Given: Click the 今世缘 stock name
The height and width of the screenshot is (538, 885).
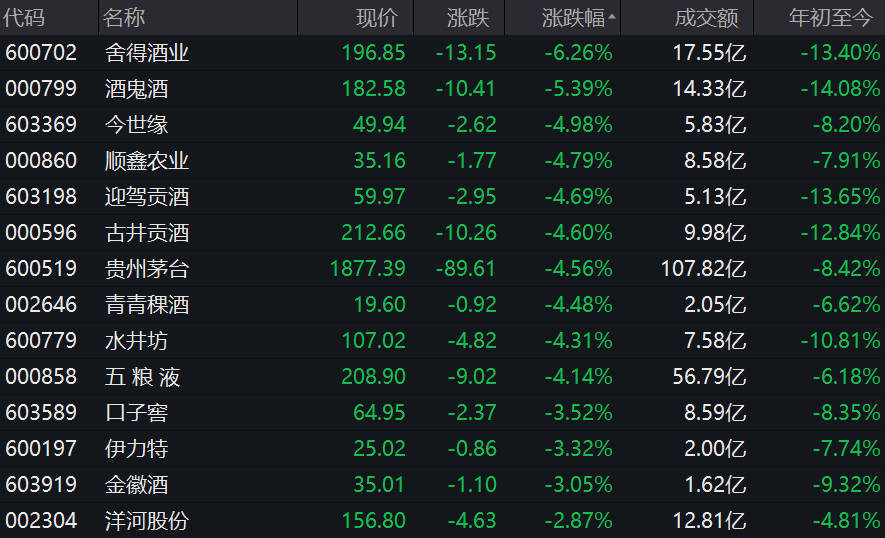Looking at the screenshot, I should tap(136, 125).
